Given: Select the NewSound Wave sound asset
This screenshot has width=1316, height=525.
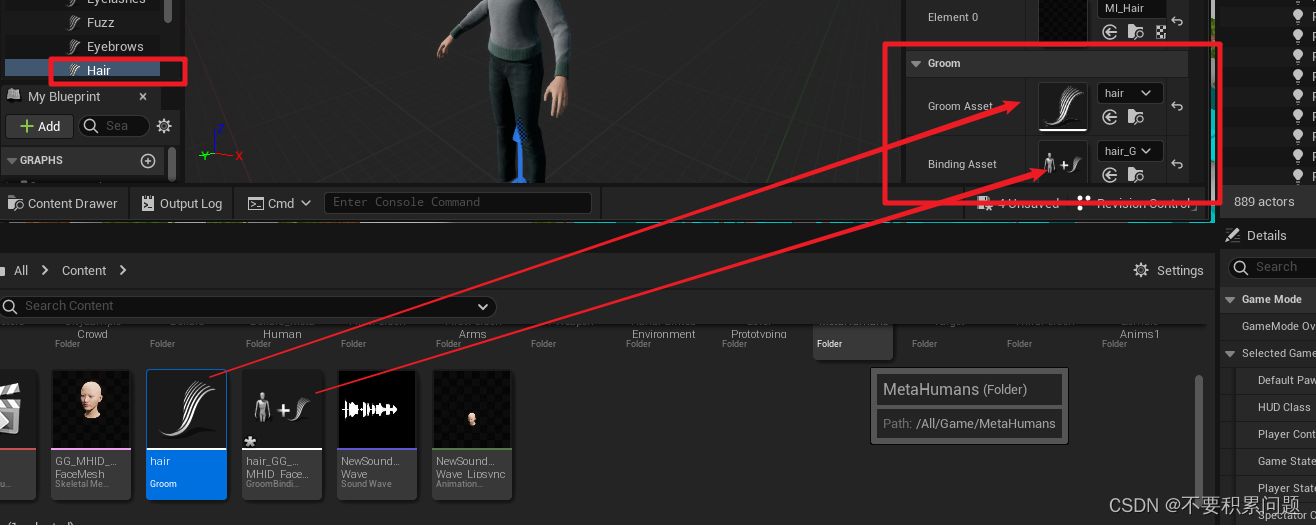Looking at the screenshot, I should tap(377, 435).
